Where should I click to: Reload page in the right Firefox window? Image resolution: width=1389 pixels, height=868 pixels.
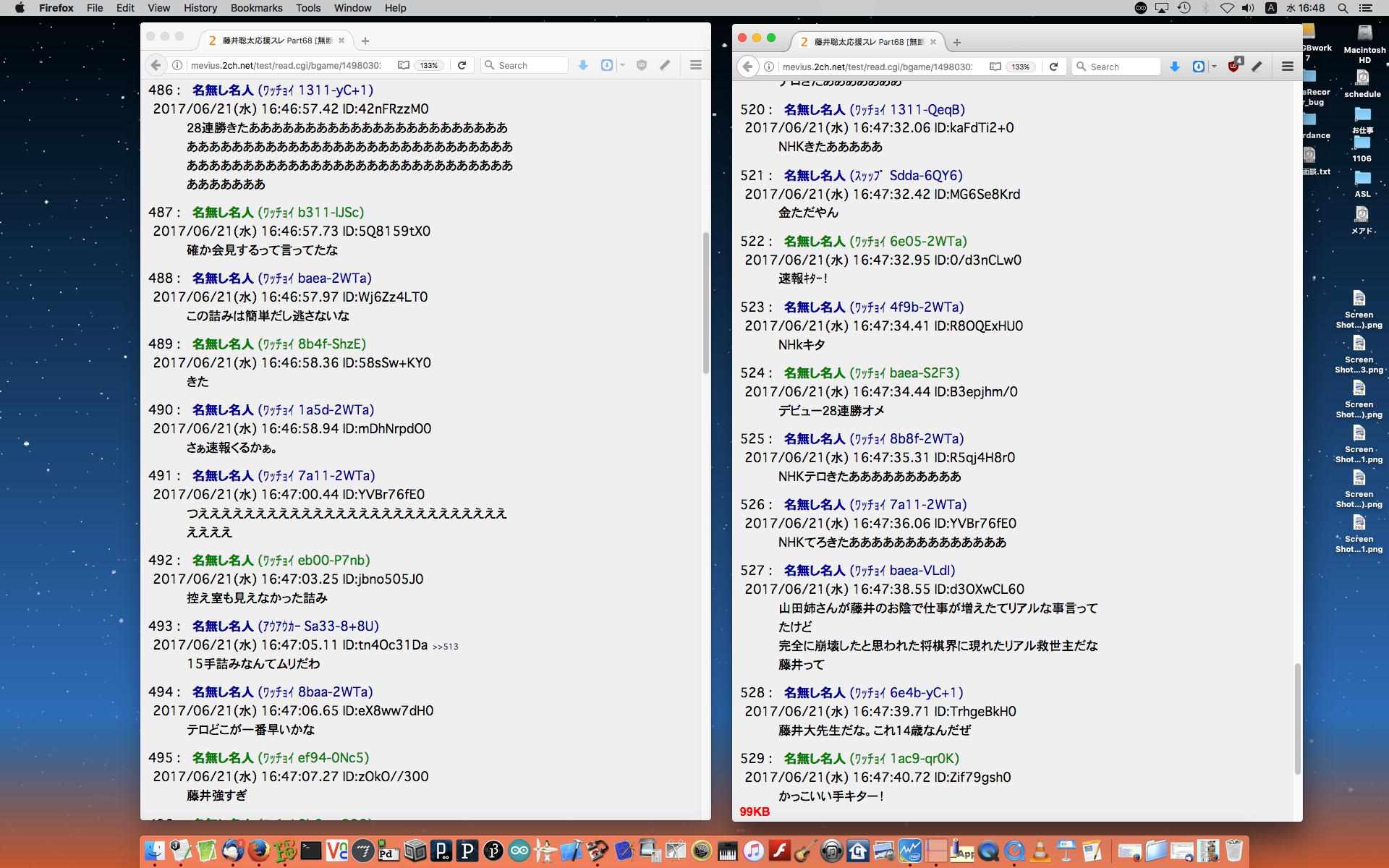coord(1054,67)
